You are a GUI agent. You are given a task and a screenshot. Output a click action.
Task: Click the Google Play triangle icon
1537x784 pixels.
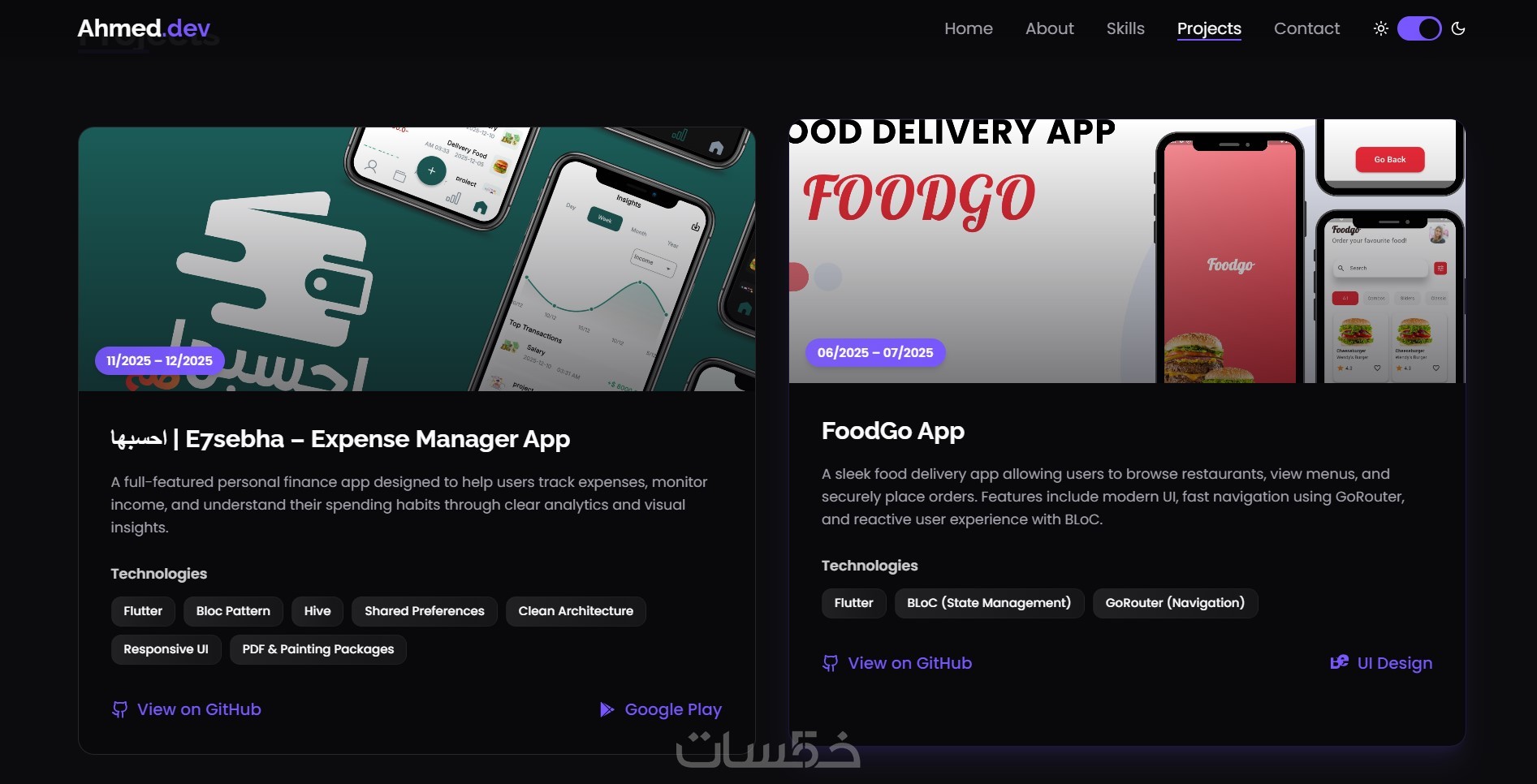607,709
